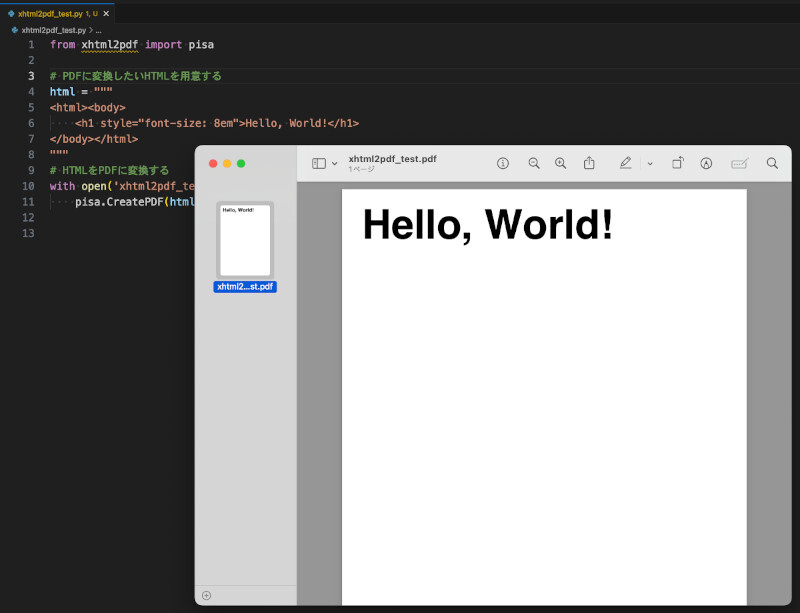
Task: Add a page using sidebar plus button
Action: (206, 595)
